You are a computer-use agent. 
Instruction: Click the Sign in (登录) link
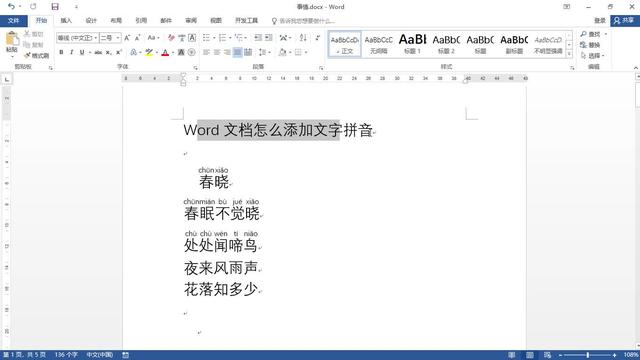click(x=600, y=20)
